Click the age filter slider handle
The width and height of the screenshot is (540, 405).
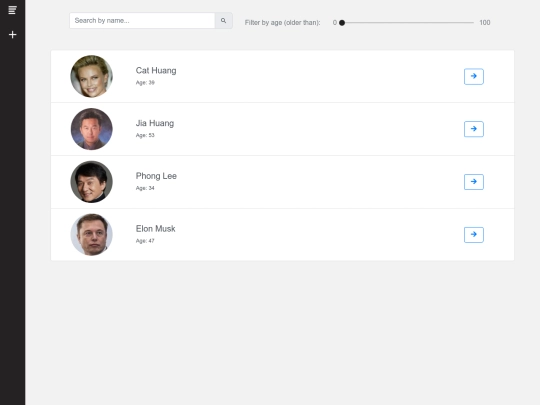pos(342,23)
